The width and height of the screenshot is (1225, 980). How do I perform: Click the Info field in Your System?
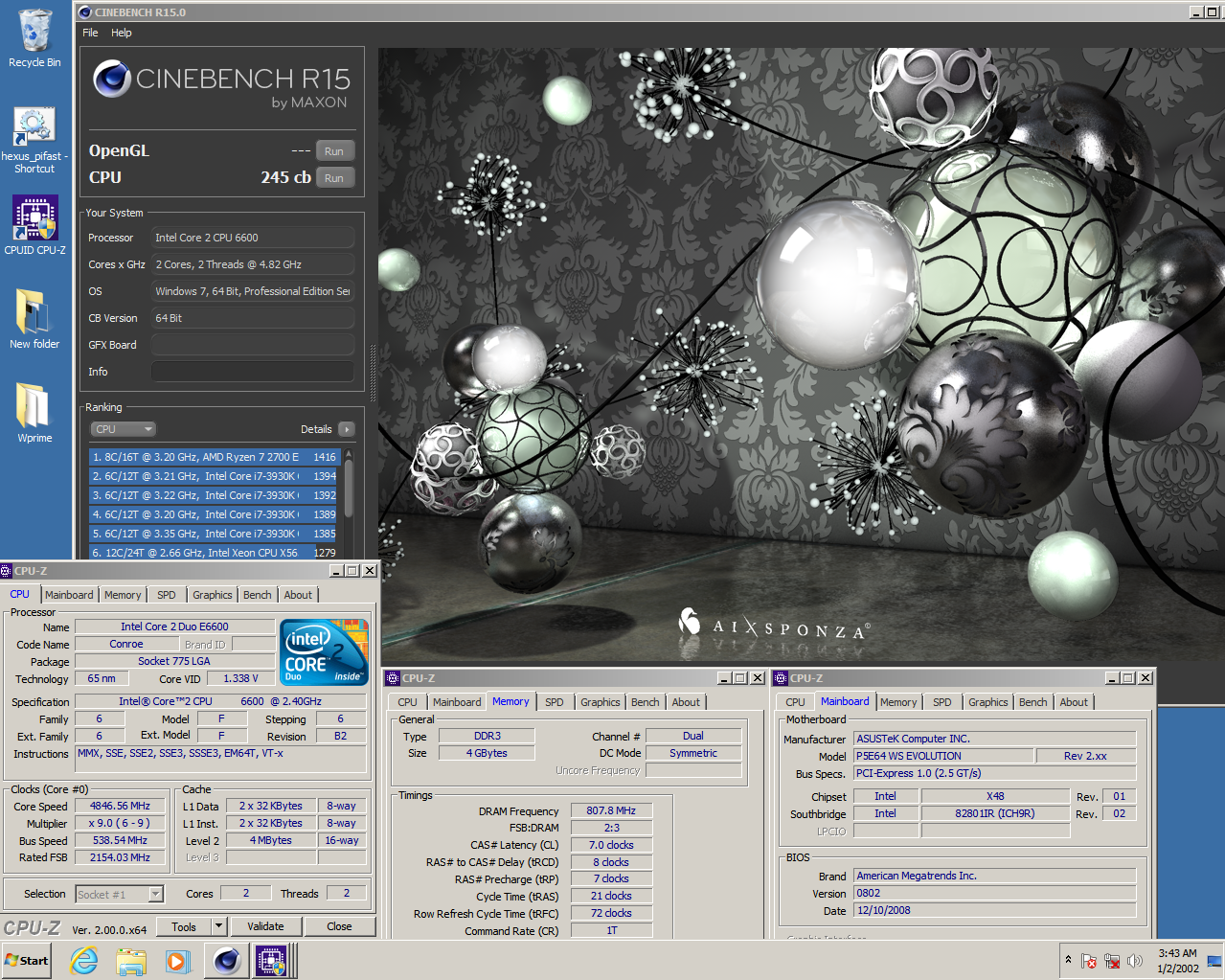253,372
